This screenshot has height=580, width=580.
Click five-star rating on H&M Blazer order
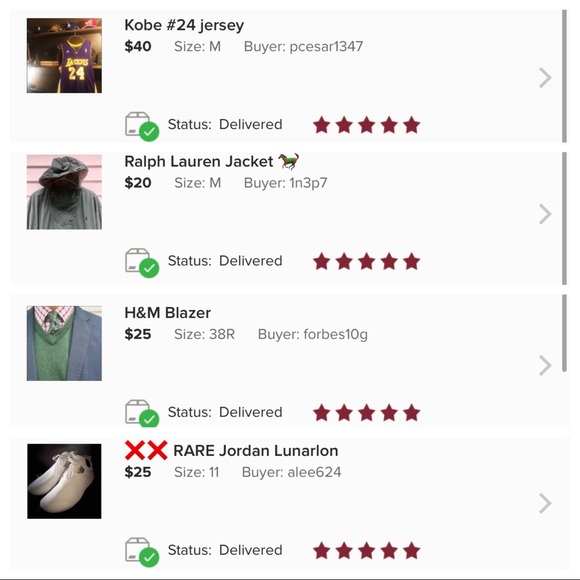(367, 413)
